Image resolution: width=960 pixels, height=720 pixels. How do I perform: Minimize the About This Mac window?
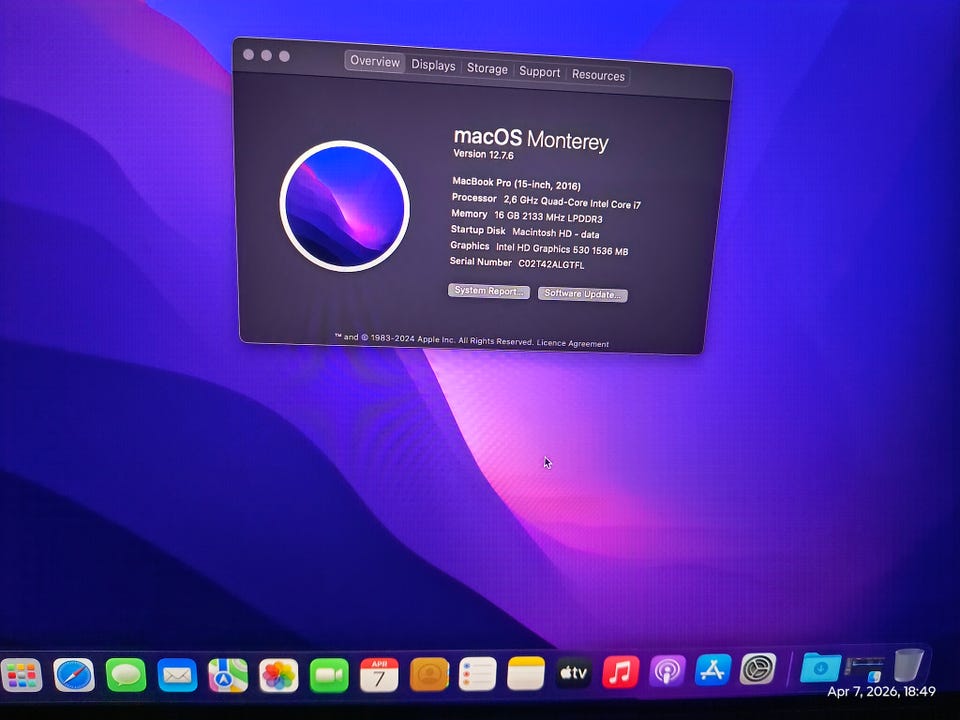[x=266, y=56]
